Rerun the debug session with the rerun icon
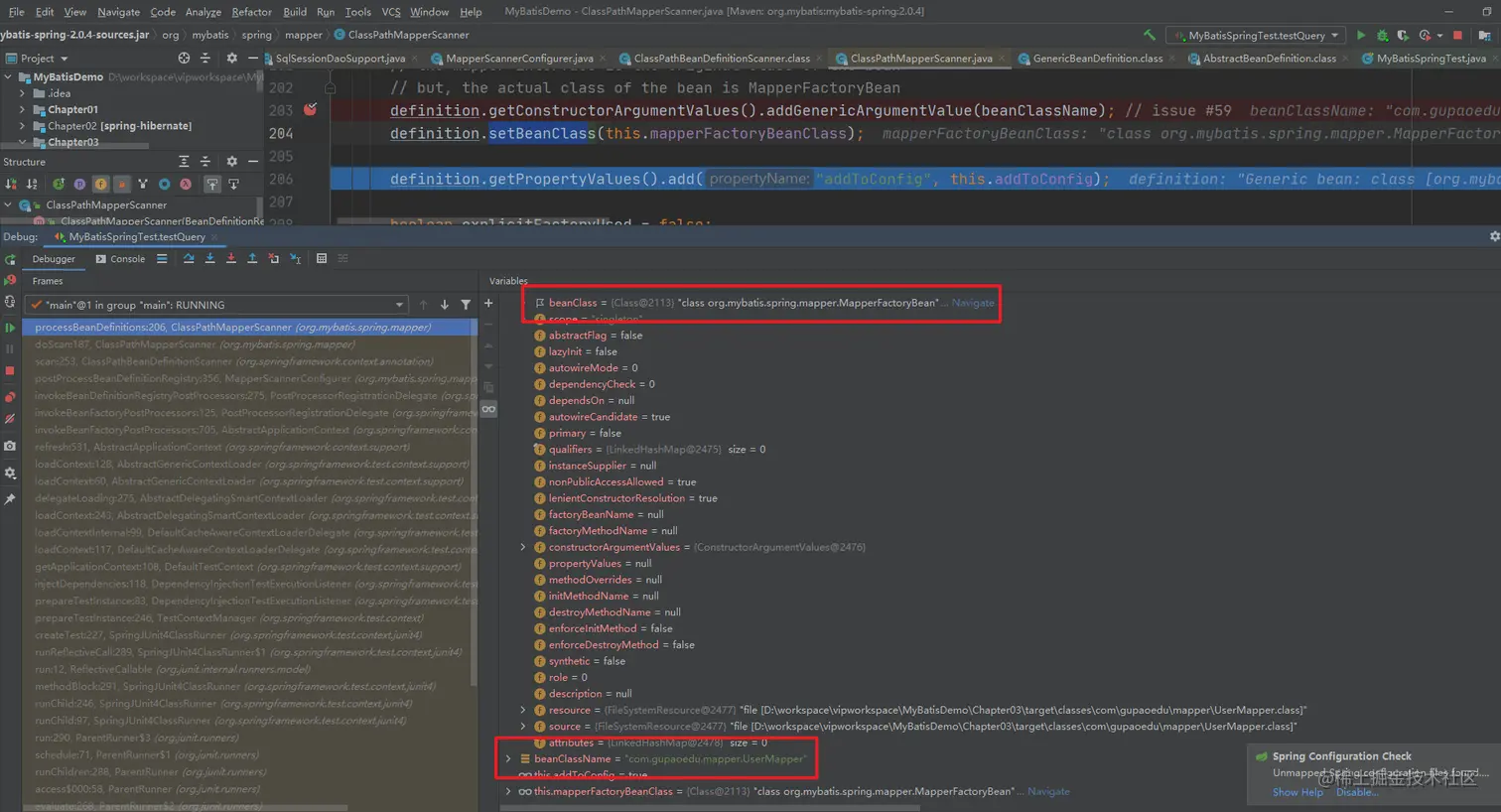Image resolution: width=1501 pixels, height=812 pixels. click(10, 260)
